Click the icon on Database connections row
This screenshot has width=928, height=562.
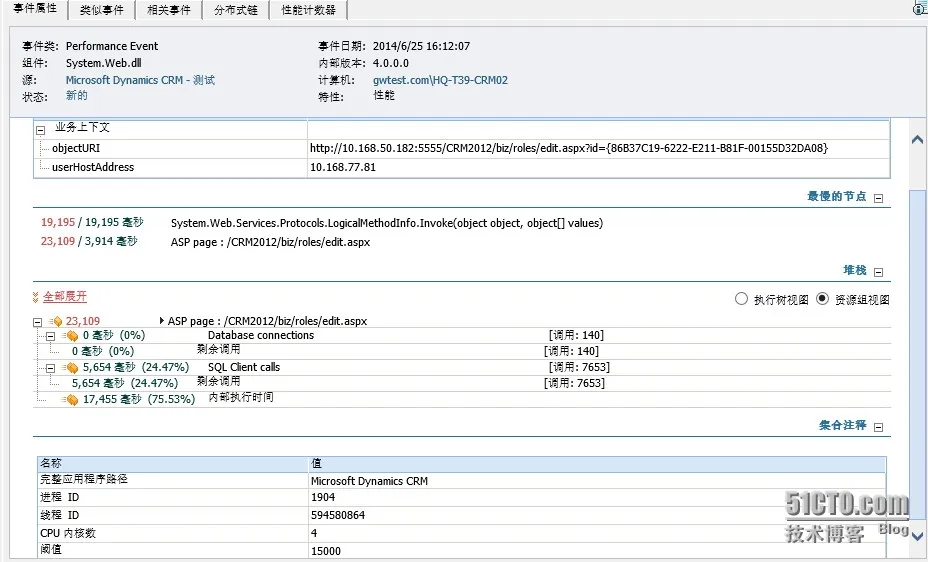click(70, 336)
